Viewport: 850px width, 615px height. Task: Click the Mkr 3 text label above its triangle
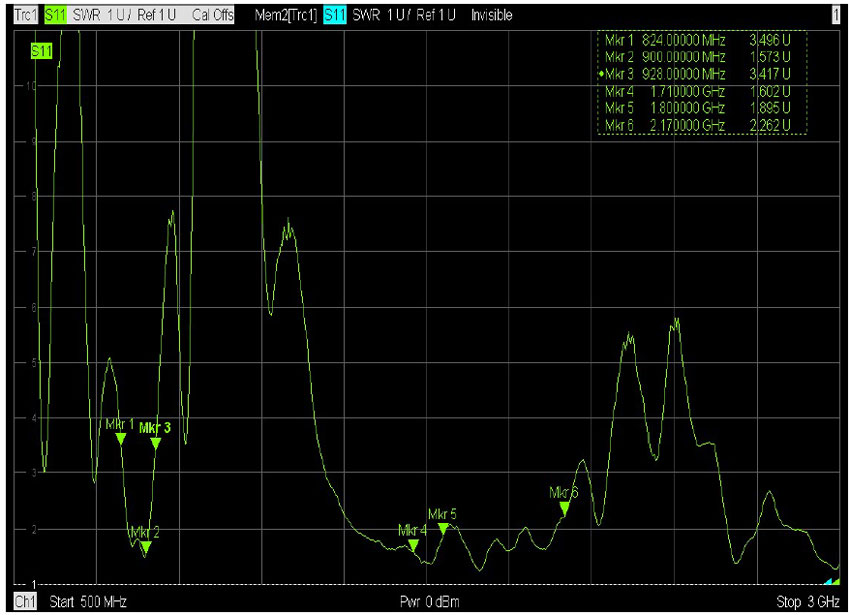click(x=155, y=428)
